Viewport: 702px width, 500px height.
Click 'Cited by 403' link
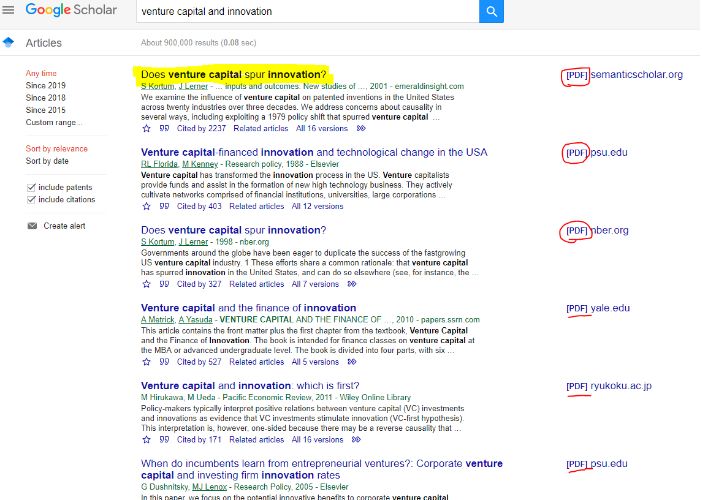199,206
